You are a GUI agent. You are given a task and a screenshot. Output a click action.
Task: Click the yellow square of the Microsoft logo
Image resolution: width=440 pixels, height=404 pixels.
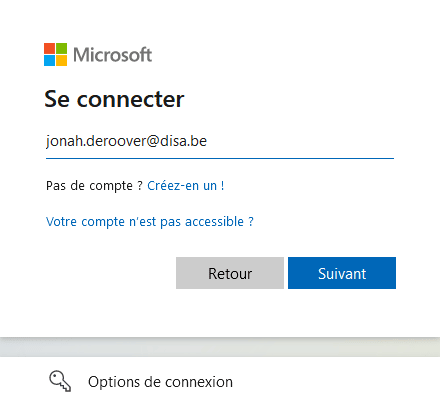(61, 60)
